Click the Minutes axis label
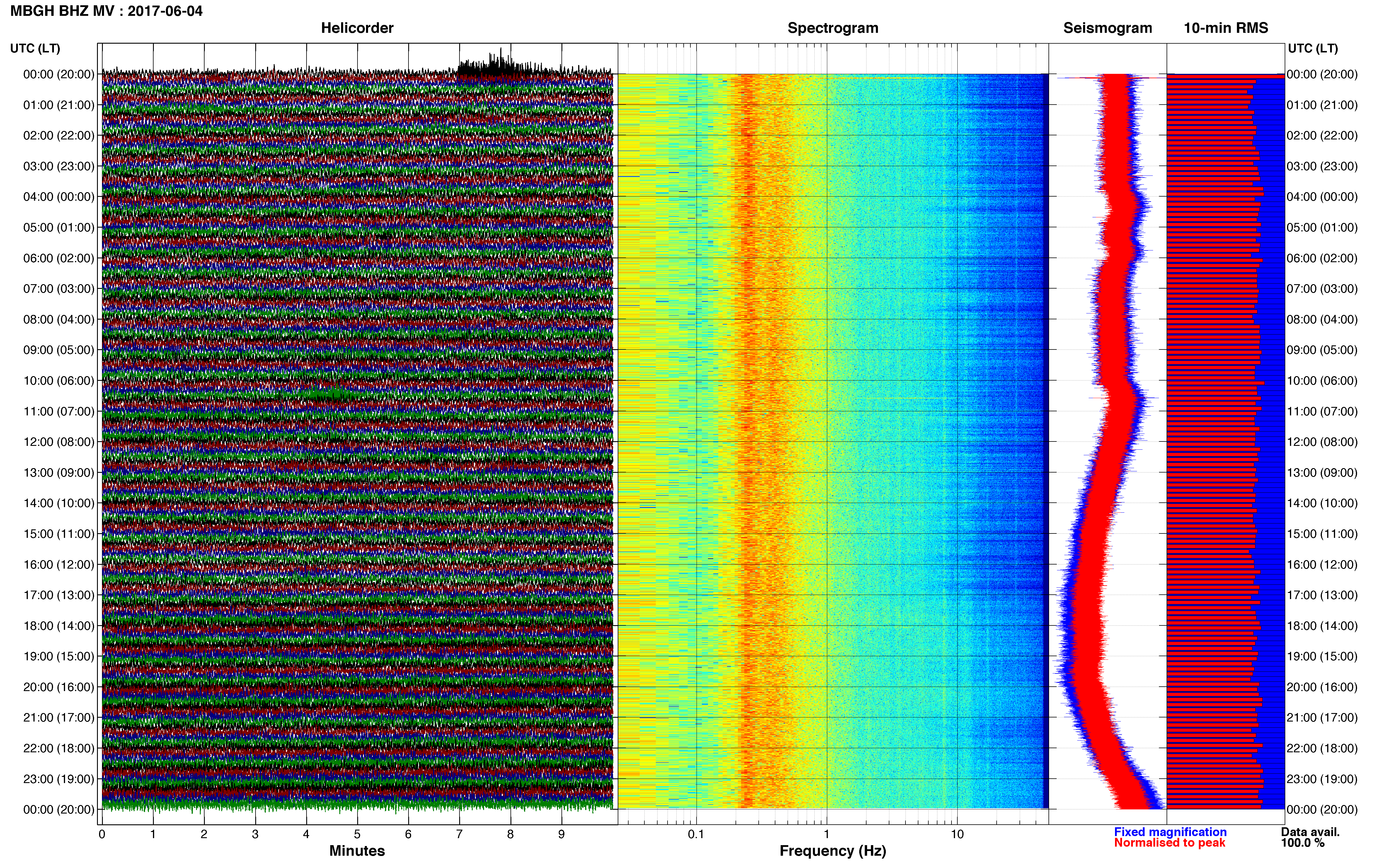Image resolution: width=1389 pixels, height=868 pixels. 357,851
